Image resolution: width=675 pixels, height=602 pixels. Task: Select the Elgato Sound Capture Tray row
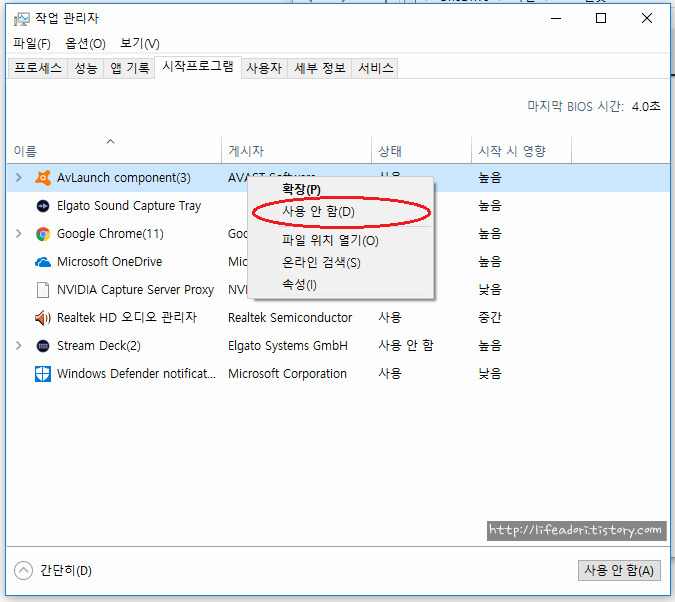[x=338, y=206]
